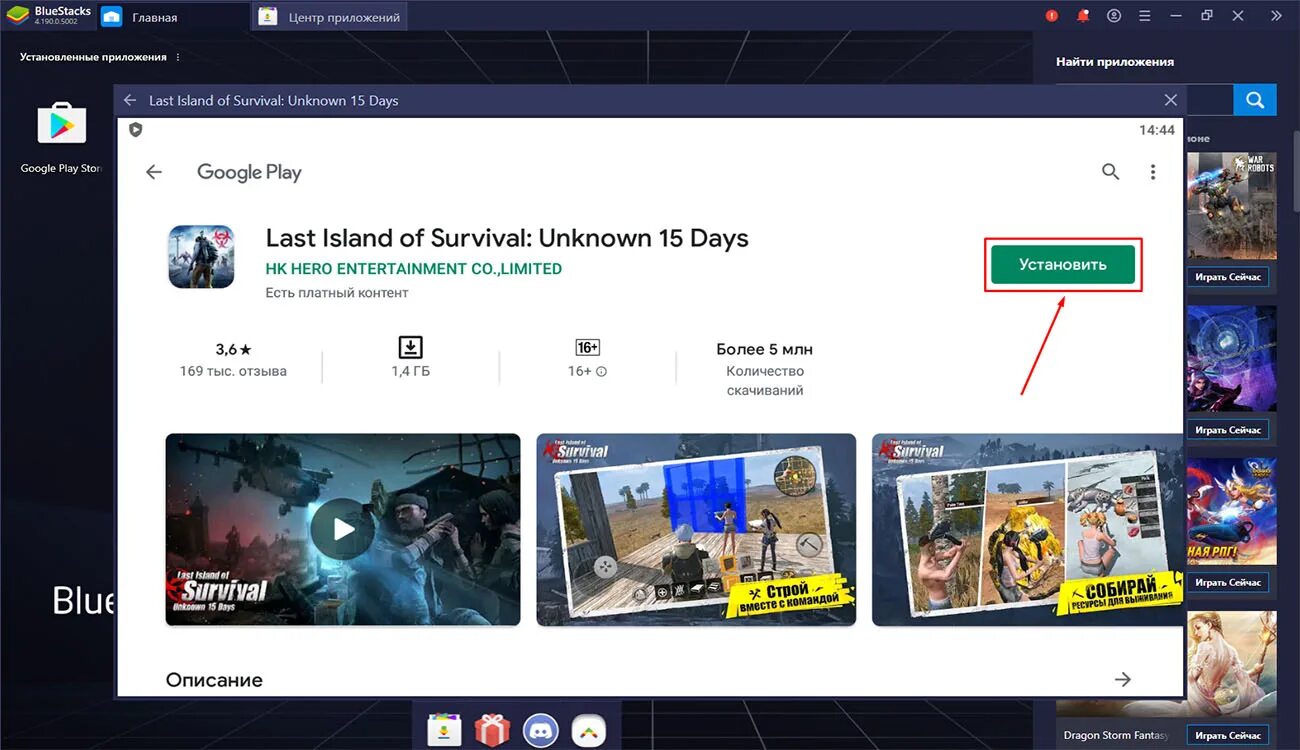Click the 16+ age rating badge
The height and width of the screenshot is (750, 1300).
click(587, 347)
